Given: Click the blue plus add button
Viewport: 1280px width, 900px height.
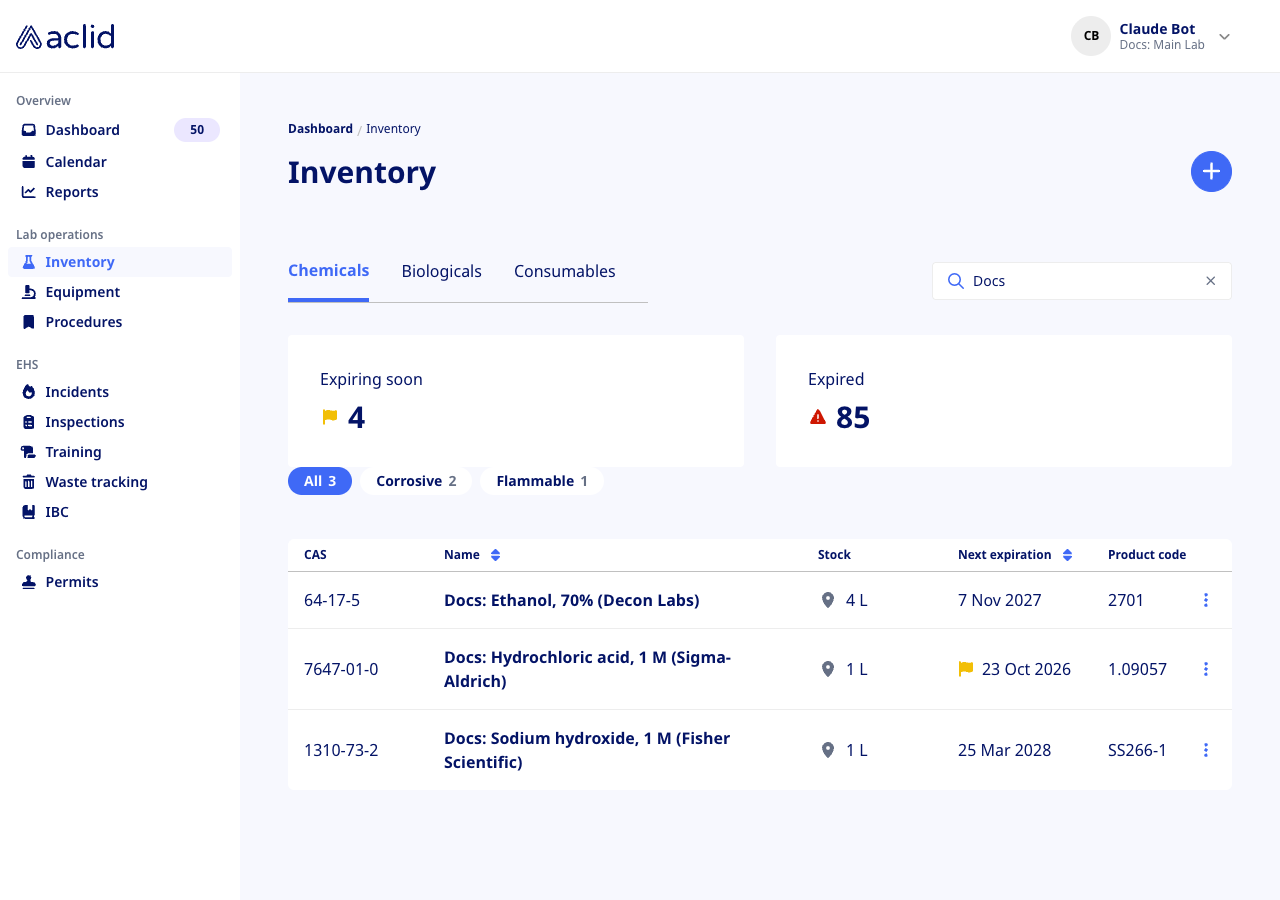Looking at the screenshot, I should [1211, 172].
